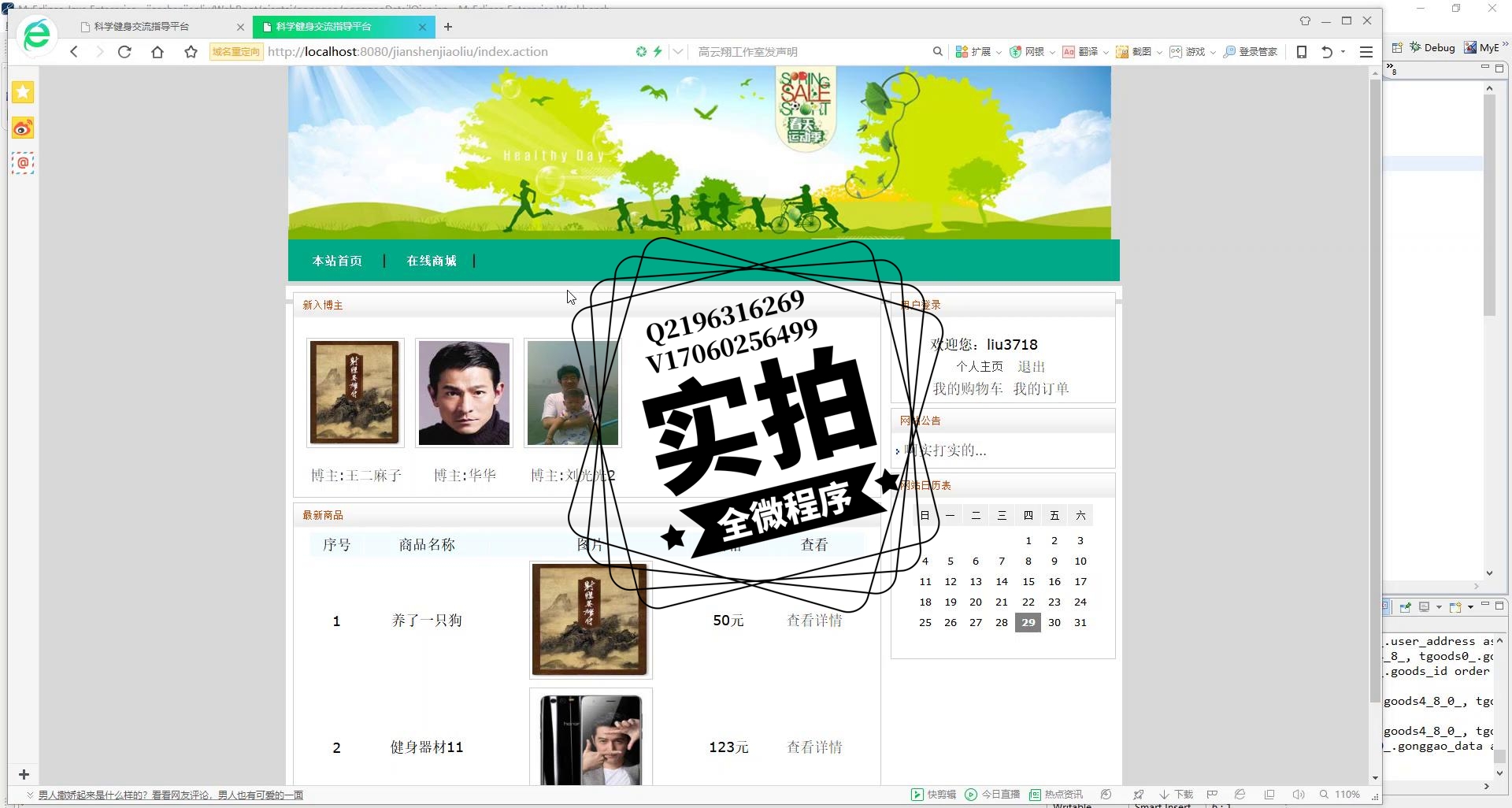
Task: Open 热点资讯 hot news button
Action: pyautogui.click(x=1056, y=795)
